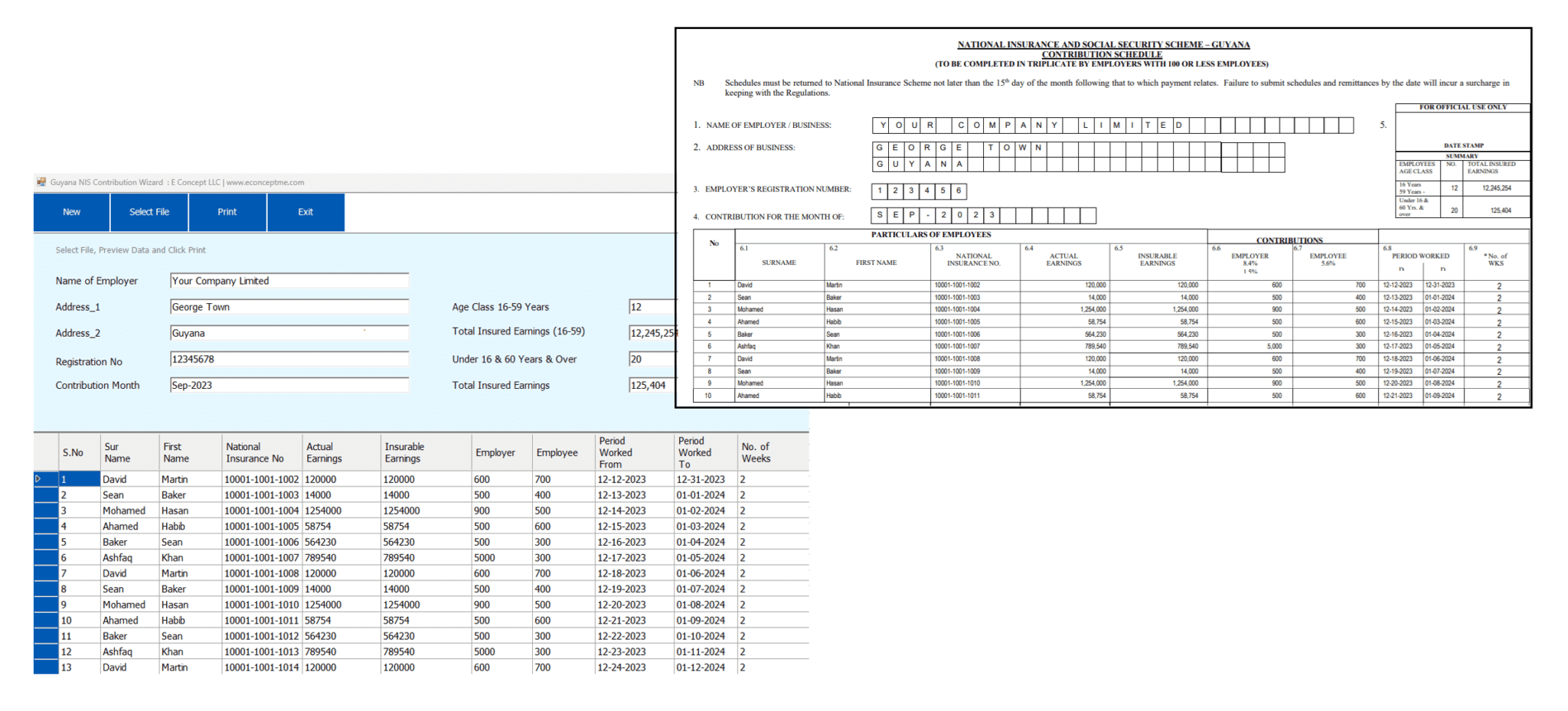Click row selector for grid row 5
The width and height of the screenshot is (1568, 711).
pos(46,542)
